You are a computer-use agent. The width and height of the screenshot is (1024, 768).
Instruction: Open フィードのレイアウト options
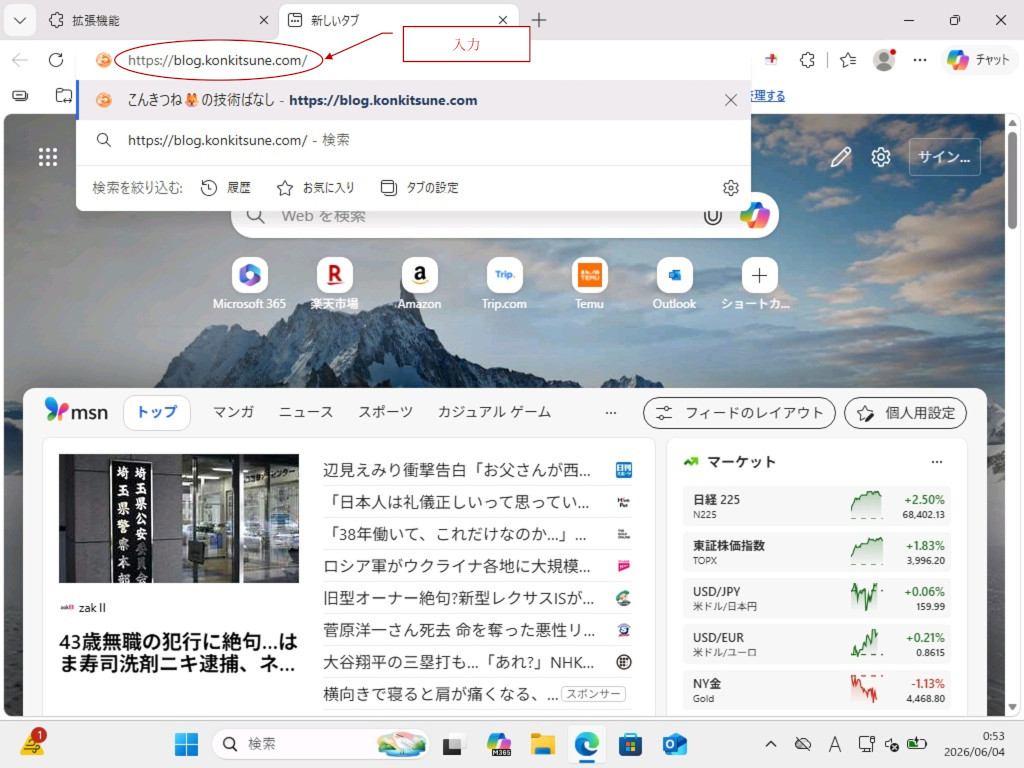pyautogui.click(x=739, y=413)
